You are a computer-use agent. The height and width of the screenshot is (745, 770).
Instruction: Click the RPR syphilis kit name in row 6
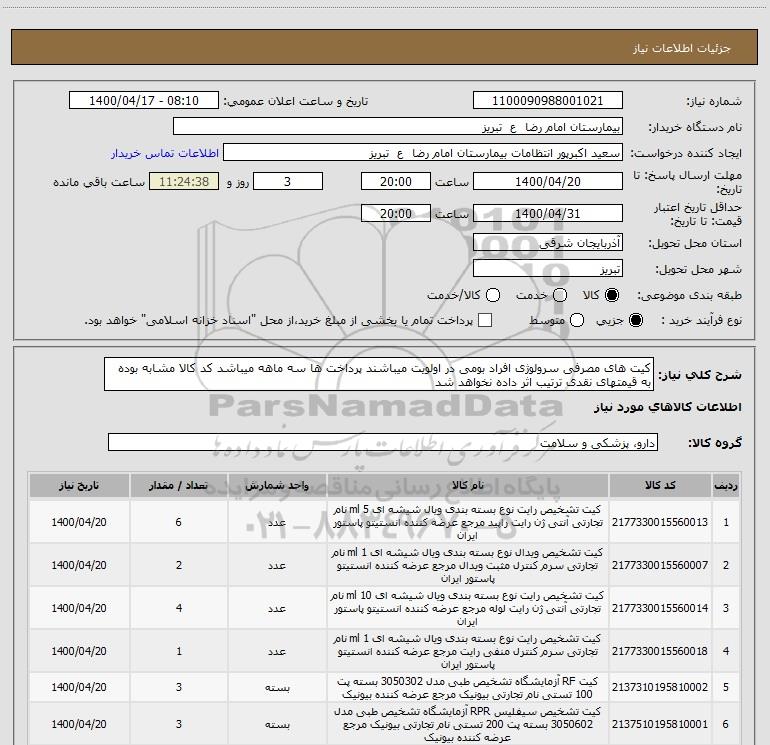(x=468, y=724)
